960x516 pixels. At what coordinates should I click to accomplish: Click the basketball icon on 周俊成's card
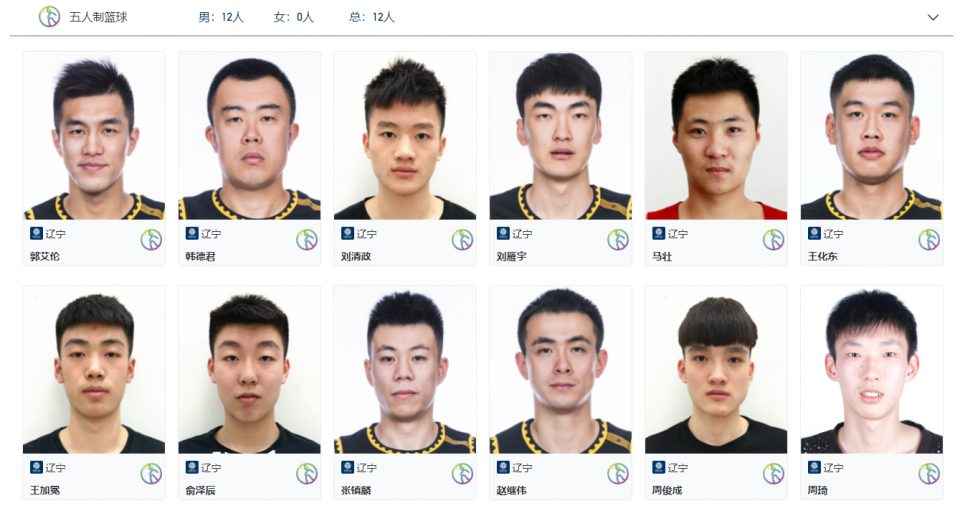click(773, 473)
